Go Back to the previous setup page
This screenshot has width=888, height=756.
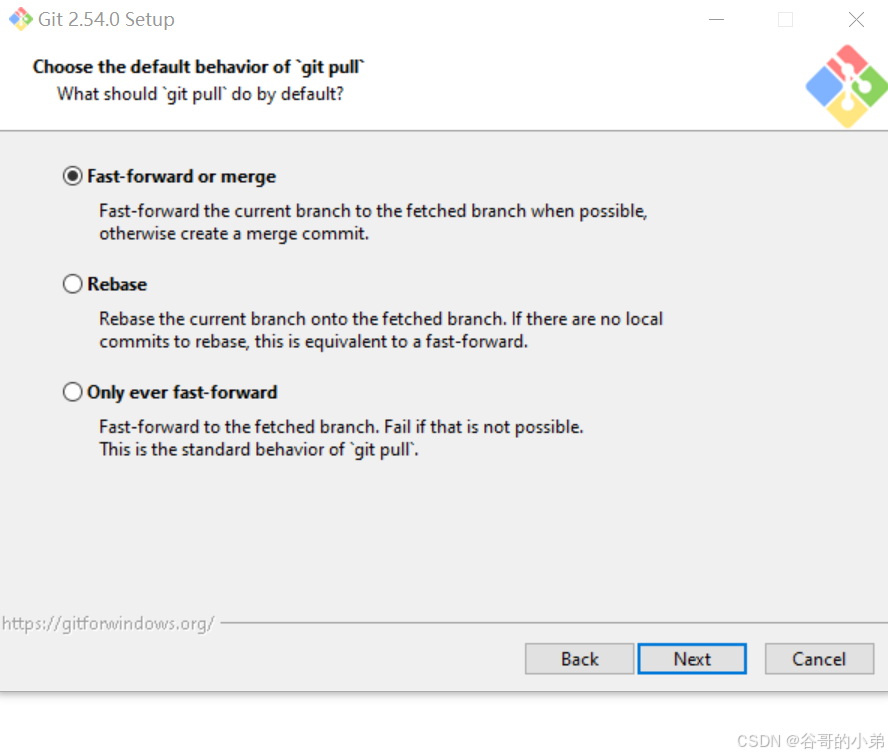tap(579, 659)
